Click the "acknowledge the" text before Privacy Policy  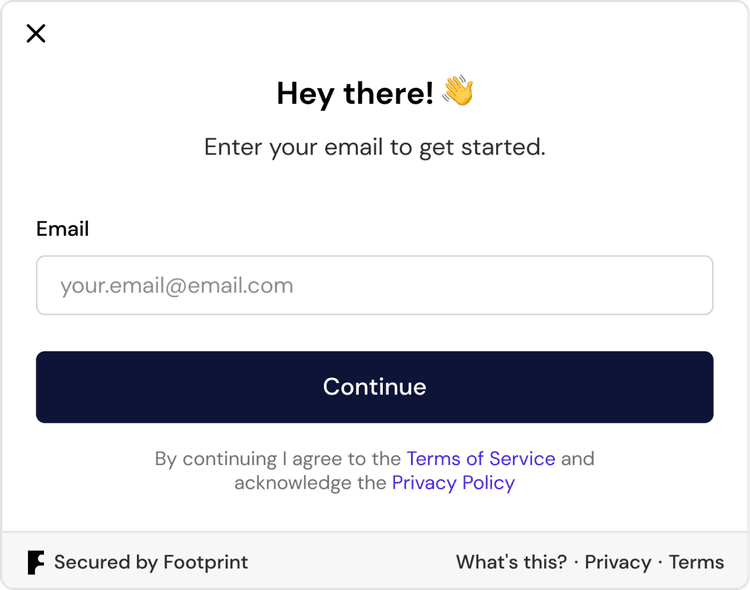click(x=310, y=483)
